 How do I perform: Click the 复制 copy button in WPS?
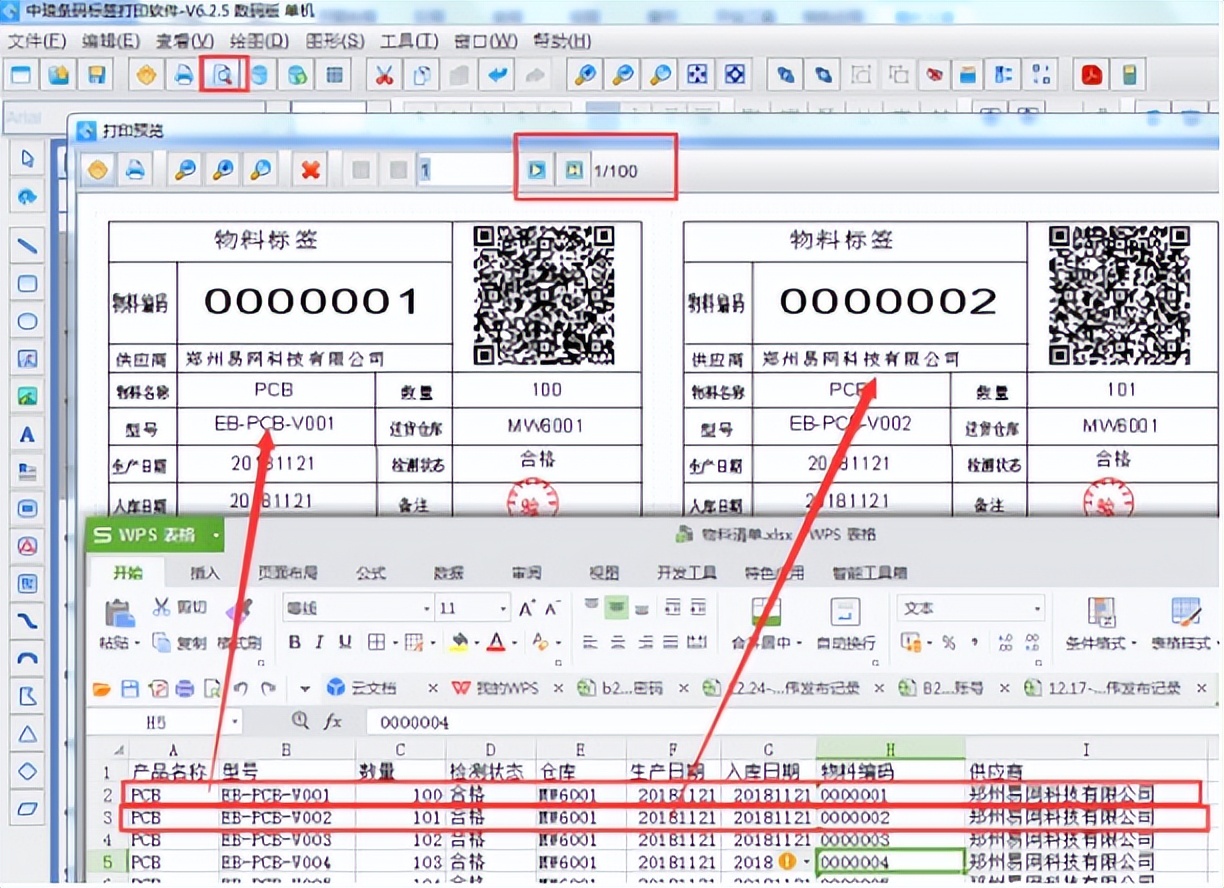[x=181, y=642]
